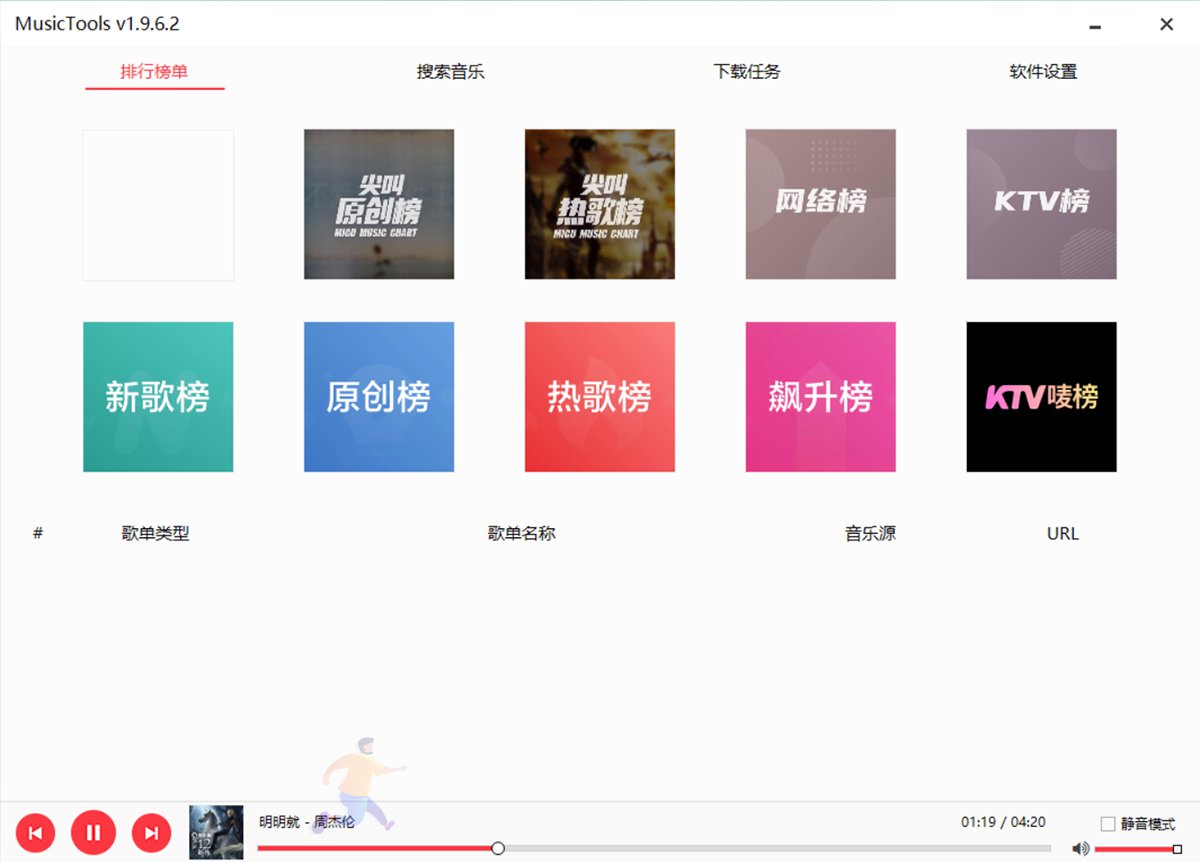The width and height of the screenshot is (1200, 862).
Task: Open the blue 原创榜 tile
Action: 379,397
